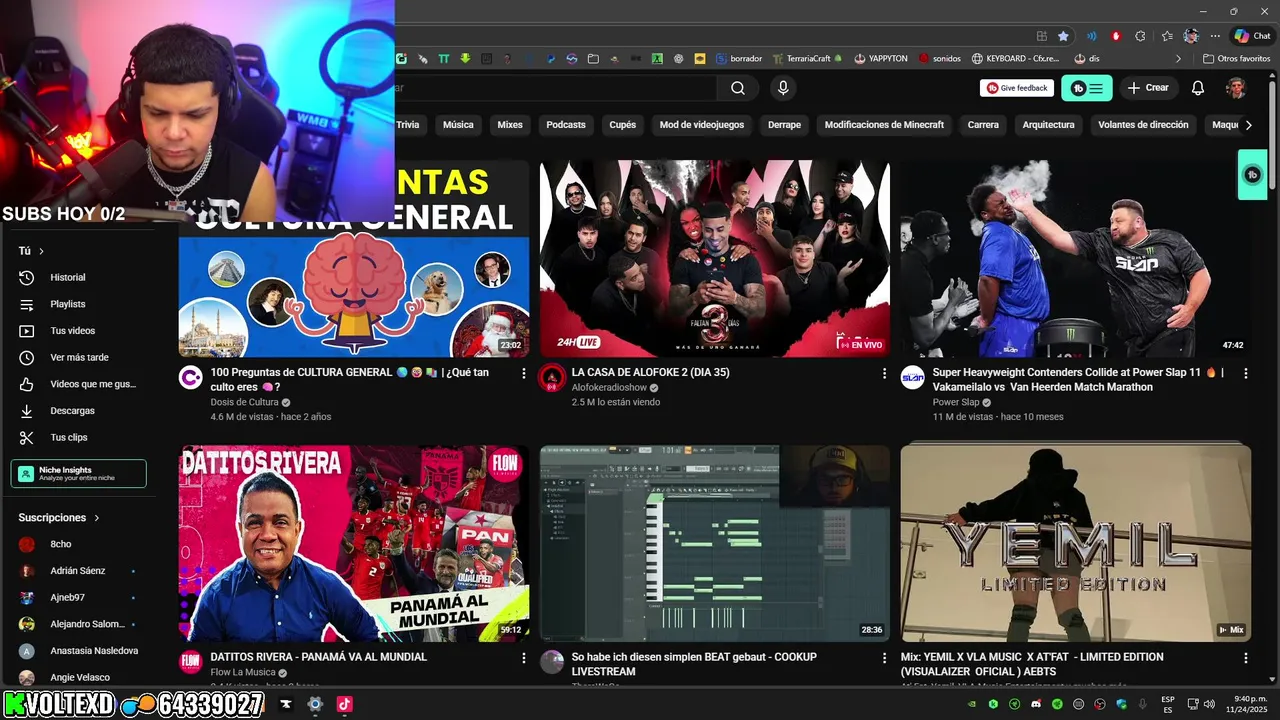Open the YEMIL Limited Edition mix thumbnail
The image size is (1280, 720).
(1076, 543)
